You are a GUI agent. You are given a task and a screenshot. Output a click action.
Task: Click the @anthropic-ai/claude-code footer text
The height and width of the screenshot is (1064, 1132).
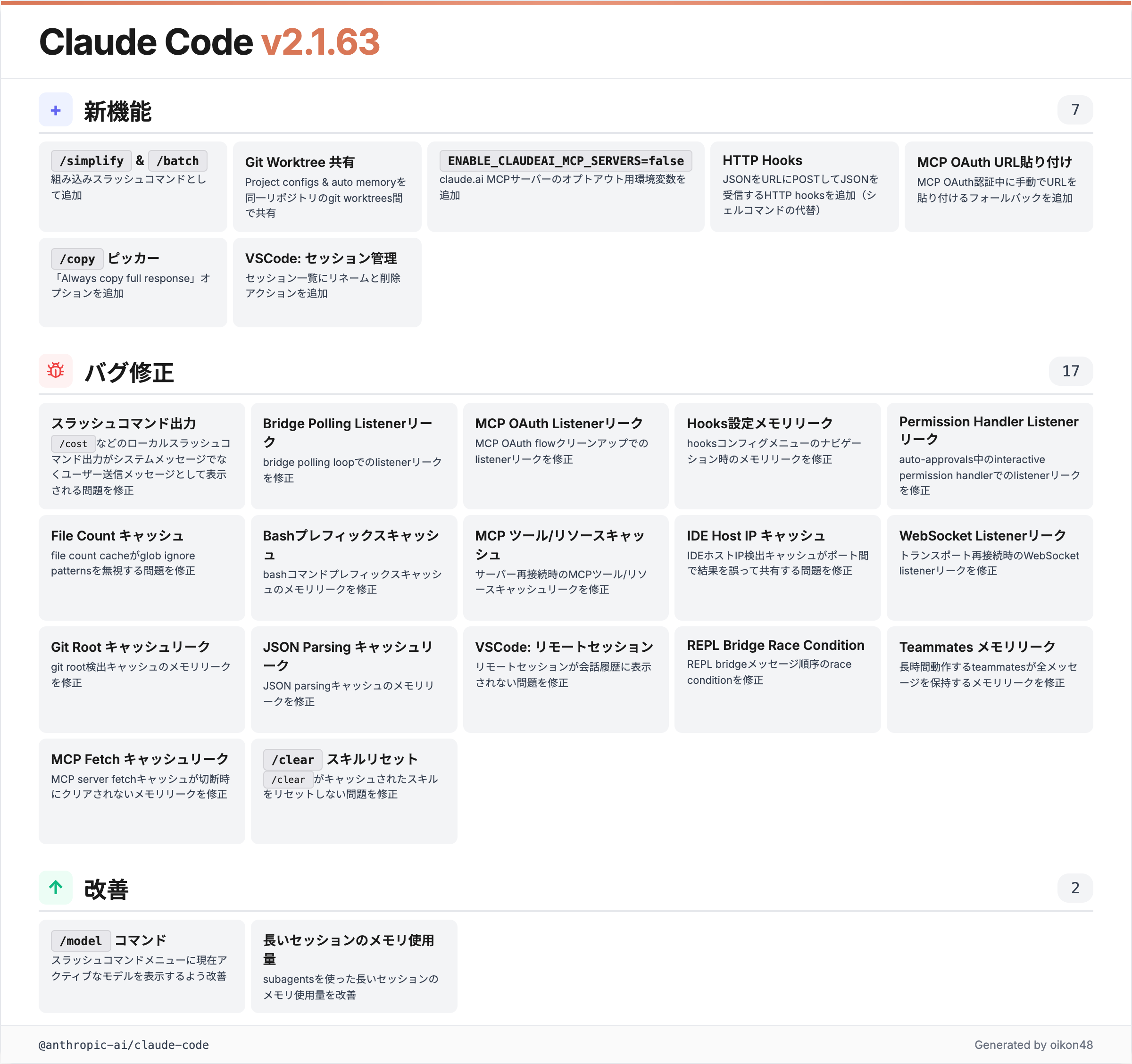coord(124,1045)
